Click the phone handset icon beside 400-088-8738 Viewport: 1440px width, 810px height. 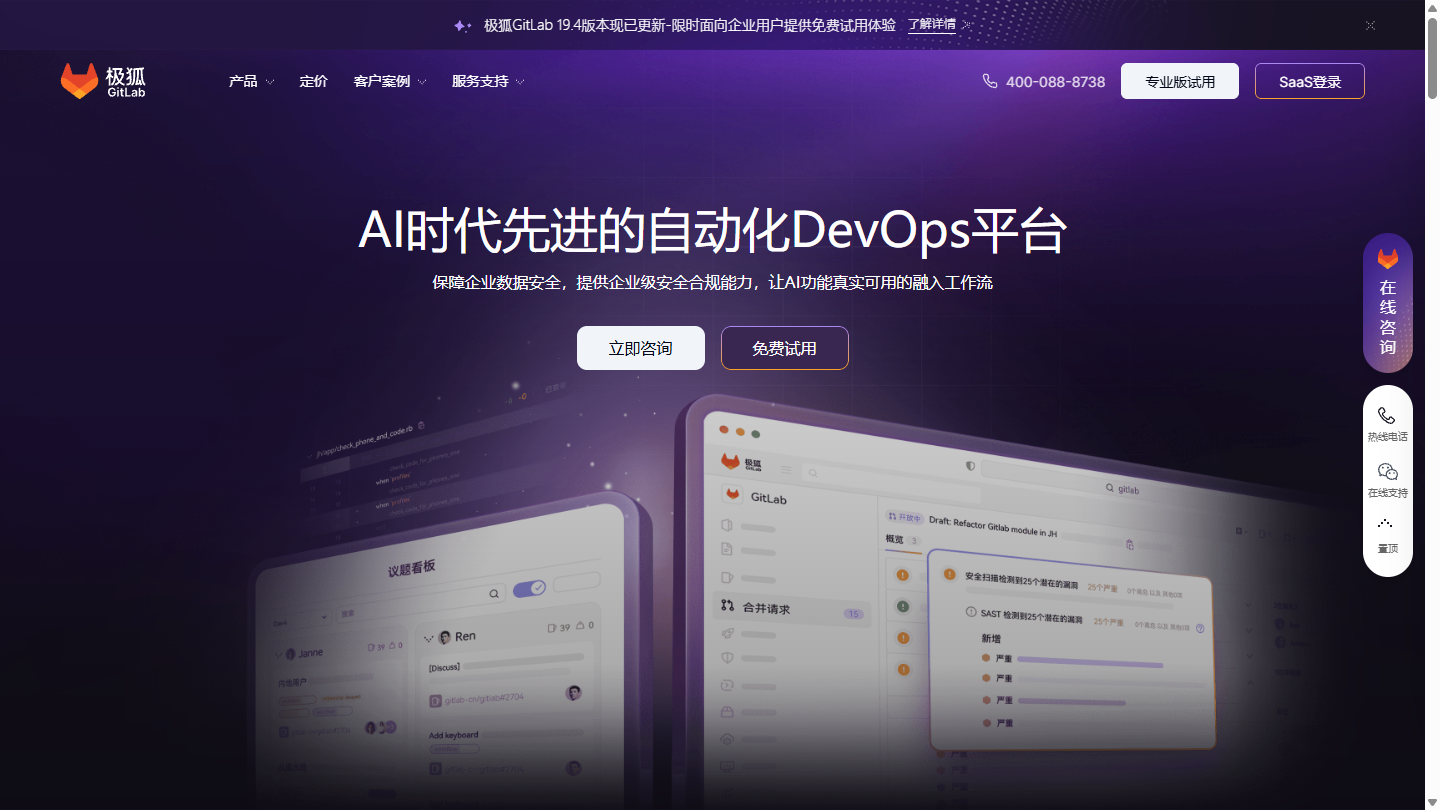(990, 81)
